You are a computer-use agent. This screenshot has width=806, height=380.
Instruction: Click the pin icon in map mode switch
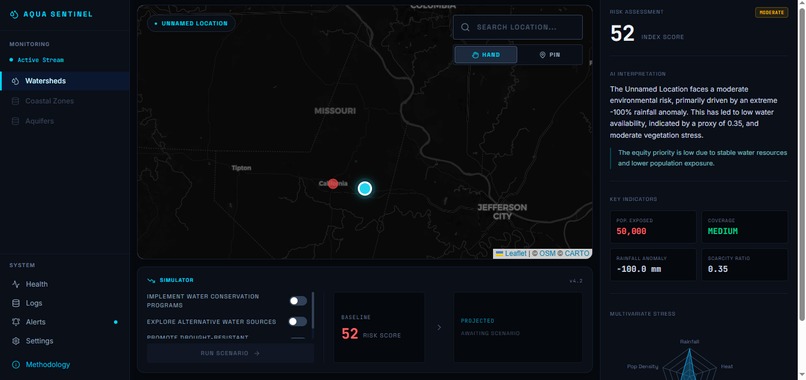click(x=542, y=55)
